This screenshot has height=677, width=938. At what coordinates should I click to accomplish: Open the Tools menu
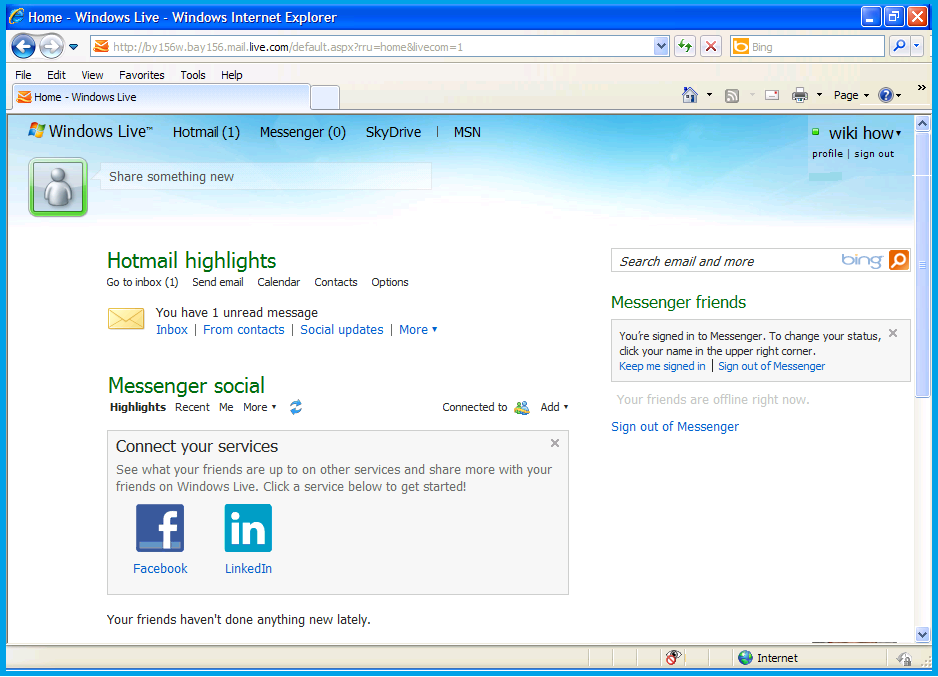coord(193,75)
